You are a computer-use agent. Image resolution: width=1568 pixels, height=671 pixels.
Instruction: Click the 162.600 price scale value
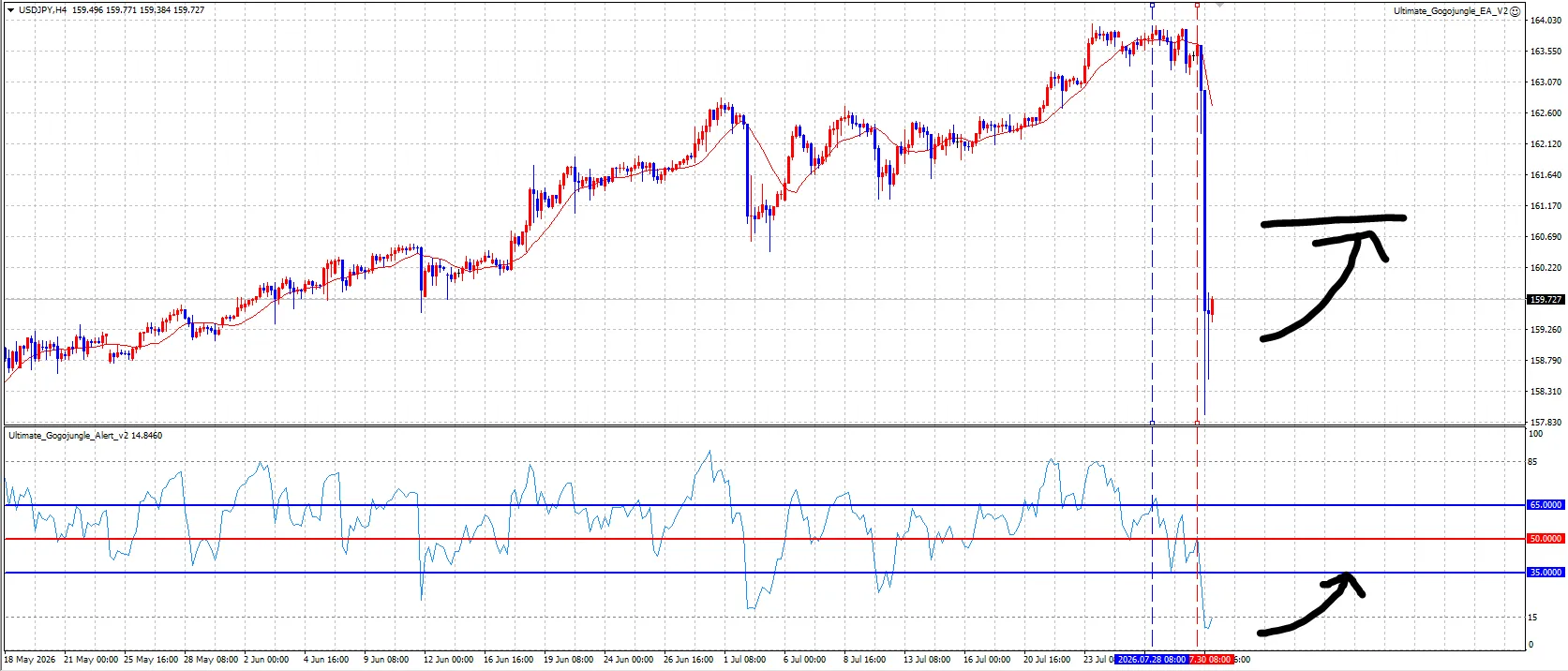1546,113
